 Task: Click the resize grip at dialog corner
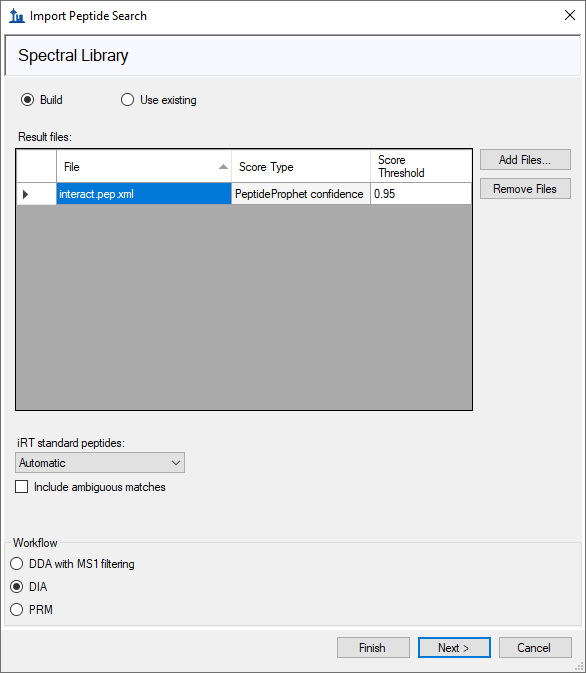pos(579,667)
